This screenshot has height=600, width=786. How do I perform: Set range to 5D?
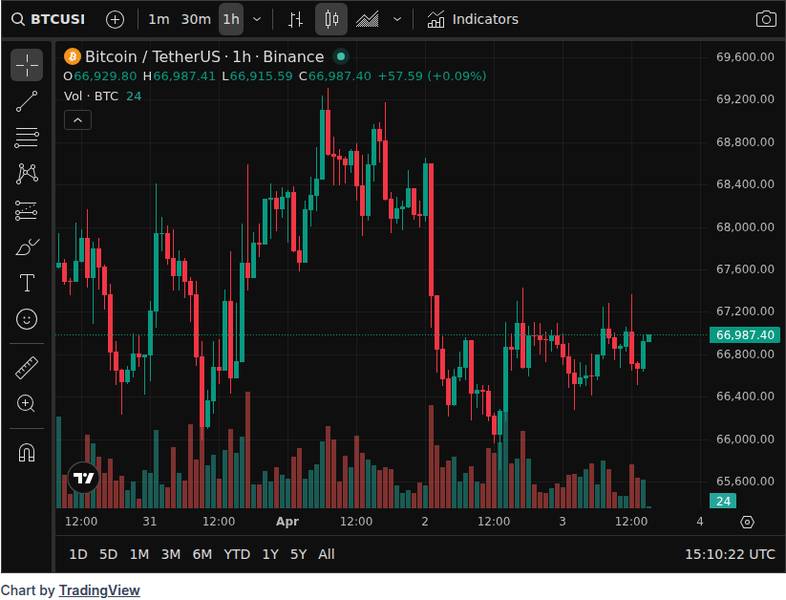(x=108, y=554)
